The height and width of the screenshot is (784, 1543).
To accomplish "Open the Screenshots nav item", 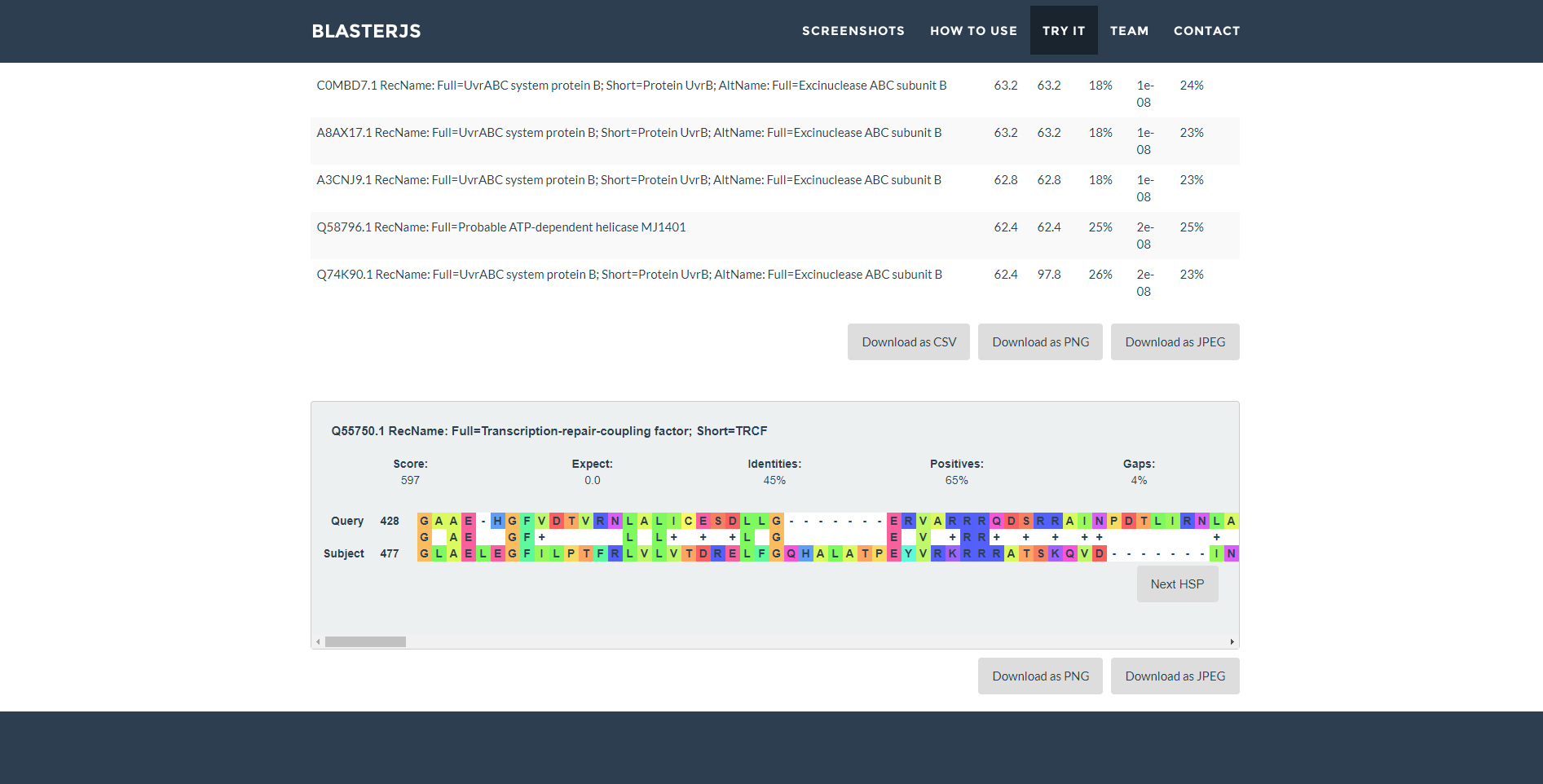I will point(853,31).
